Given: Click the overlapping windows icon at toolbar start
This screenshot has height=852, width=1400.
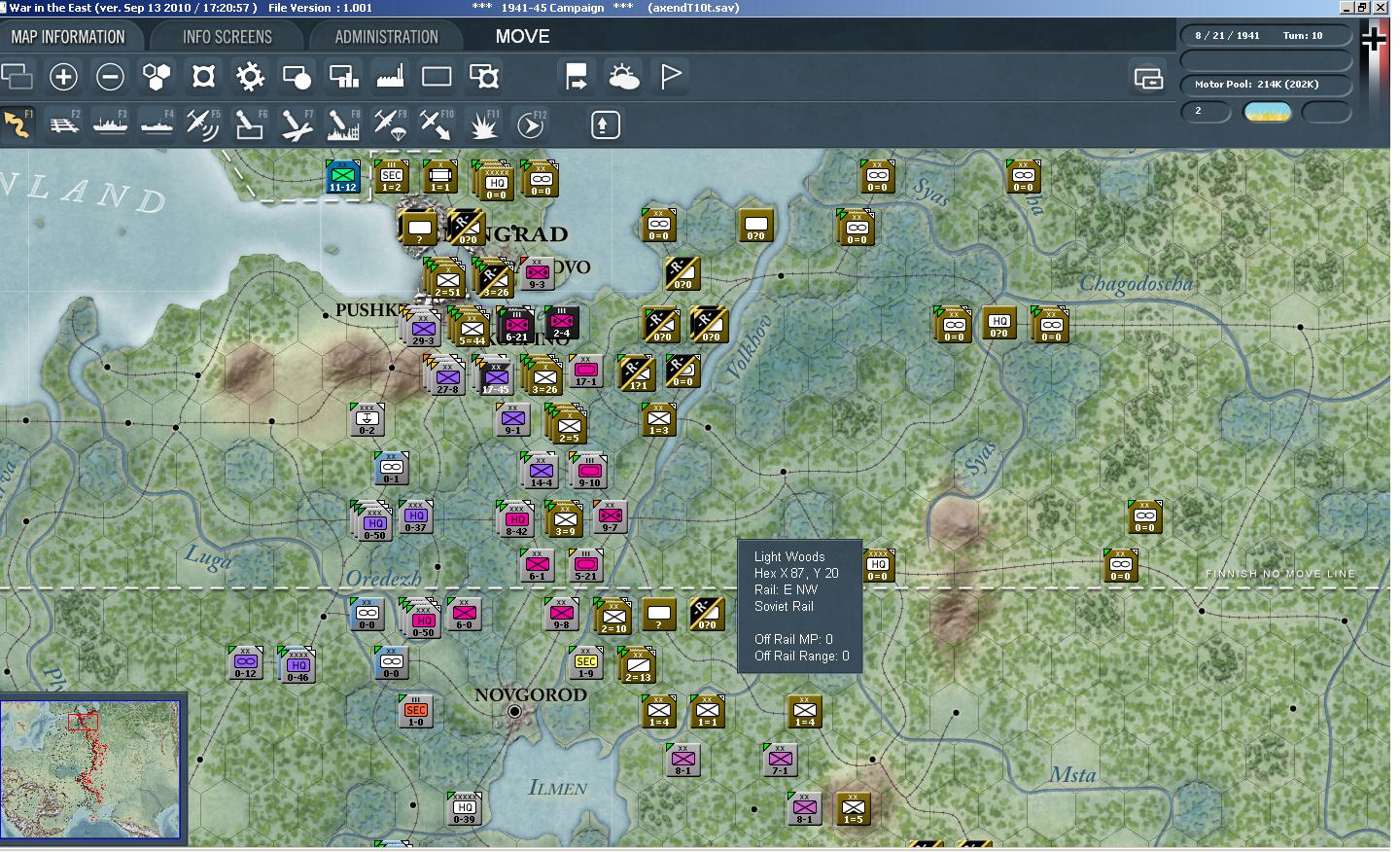Looking at the screenshot, I should pyautogui.click(x=17, y=76).
